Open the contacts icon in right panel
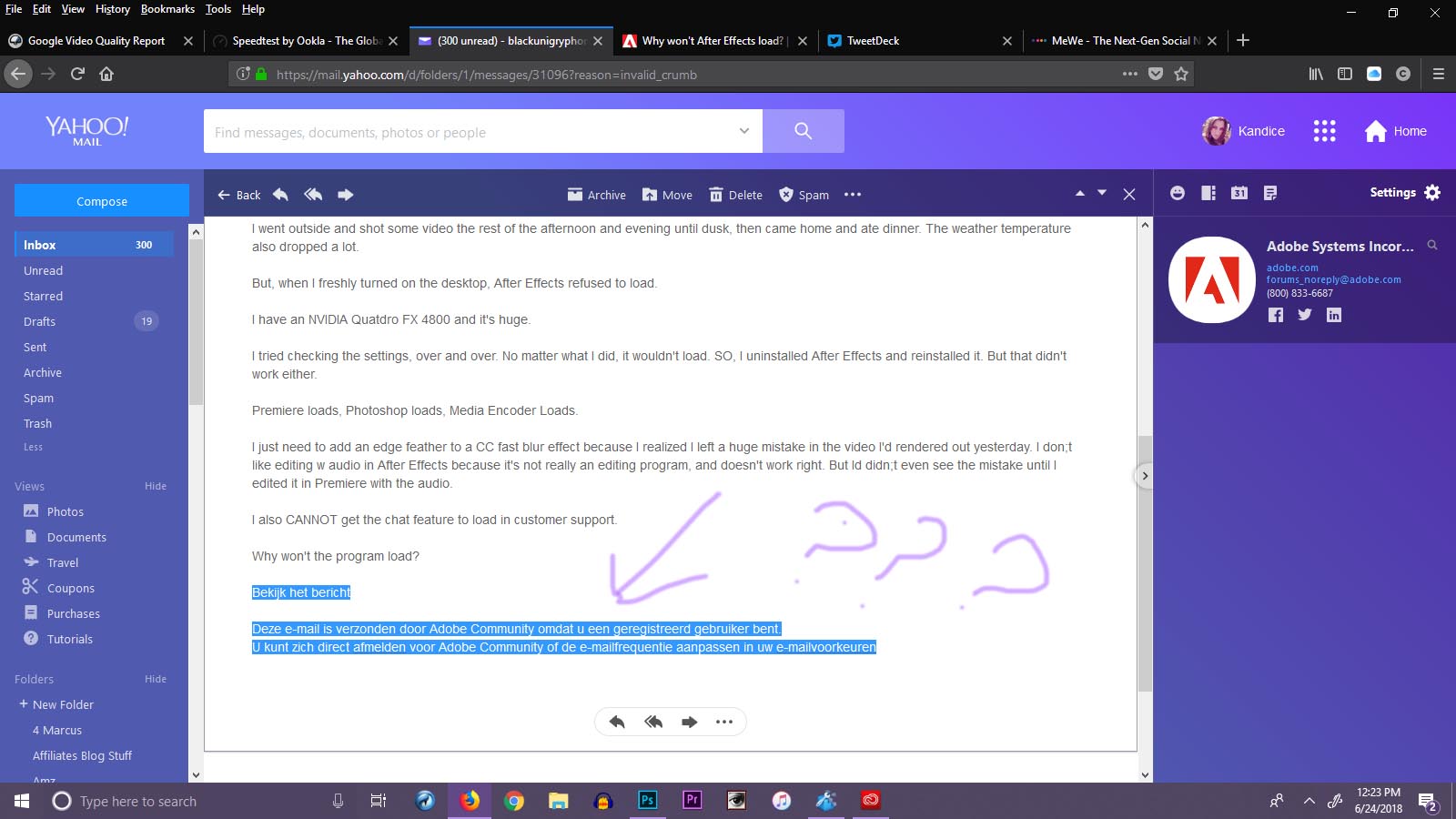Viewport: 1456px width, 819px height. (x=1208, y=193)
